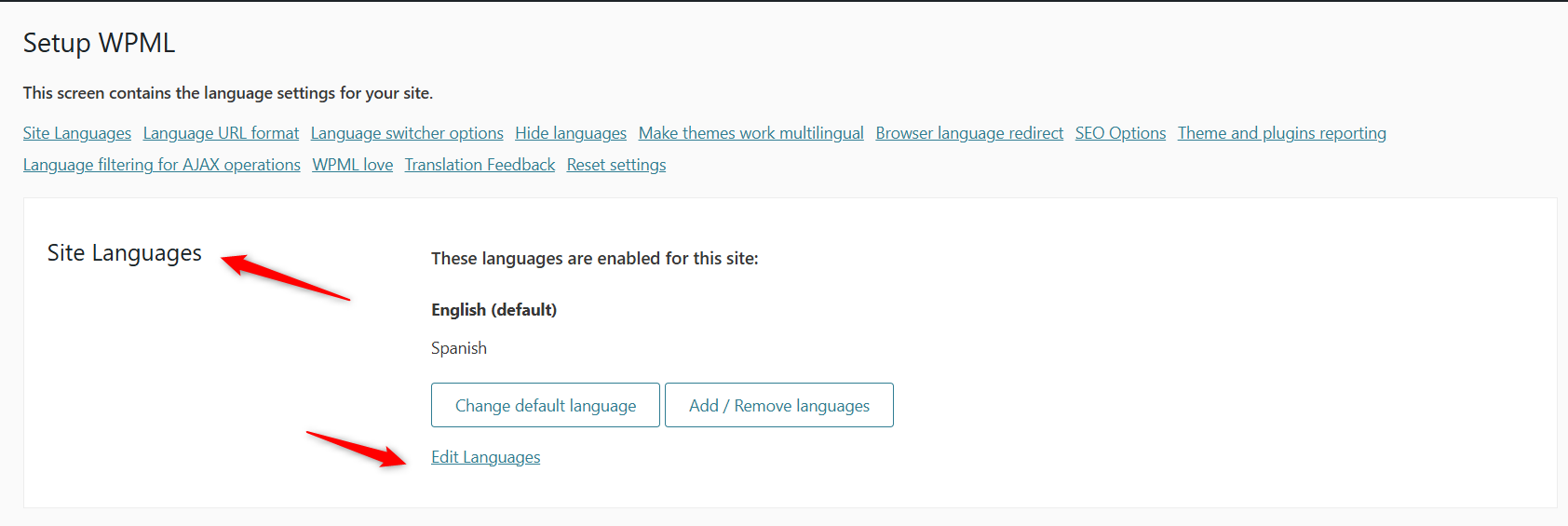Click the enabled languages label text
The width and height of the screenshot is (1568, 526).
tap(595, 259)
